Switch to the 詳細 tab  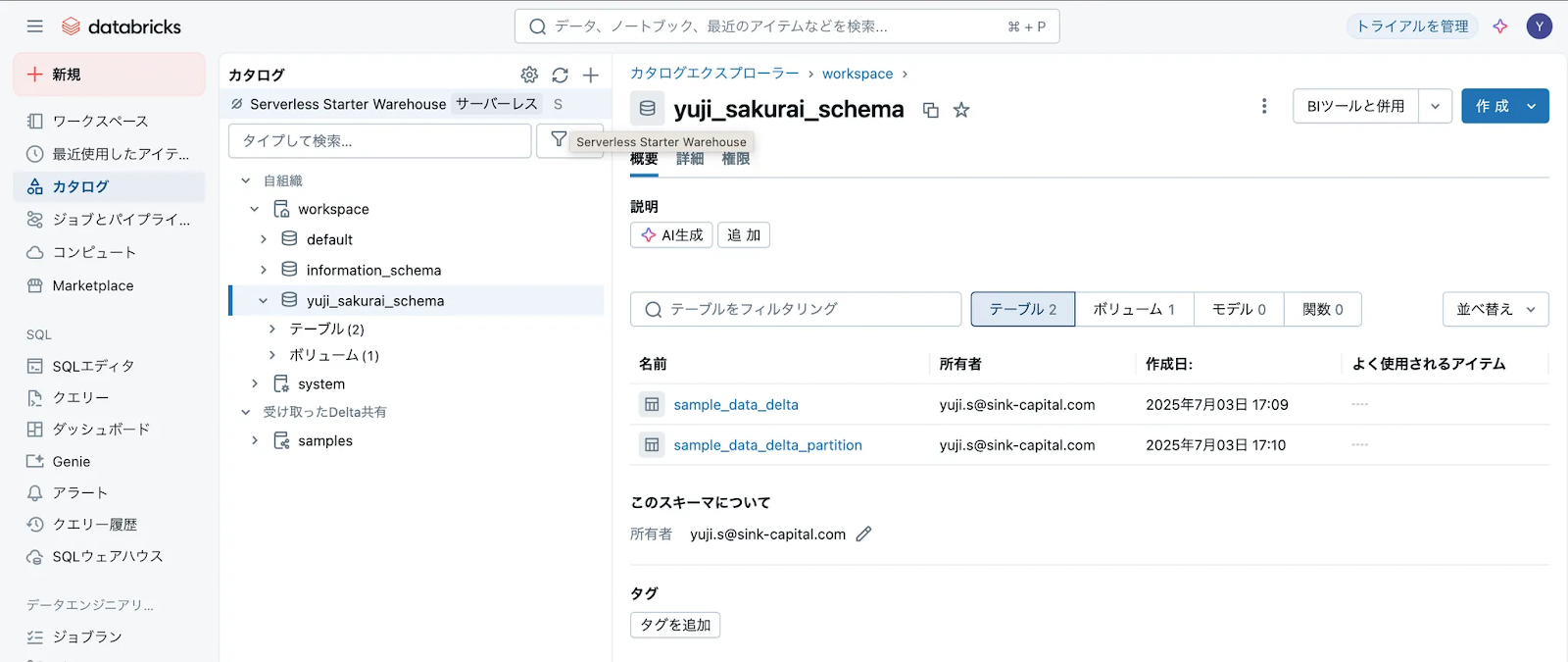click(x=690, y=159)
